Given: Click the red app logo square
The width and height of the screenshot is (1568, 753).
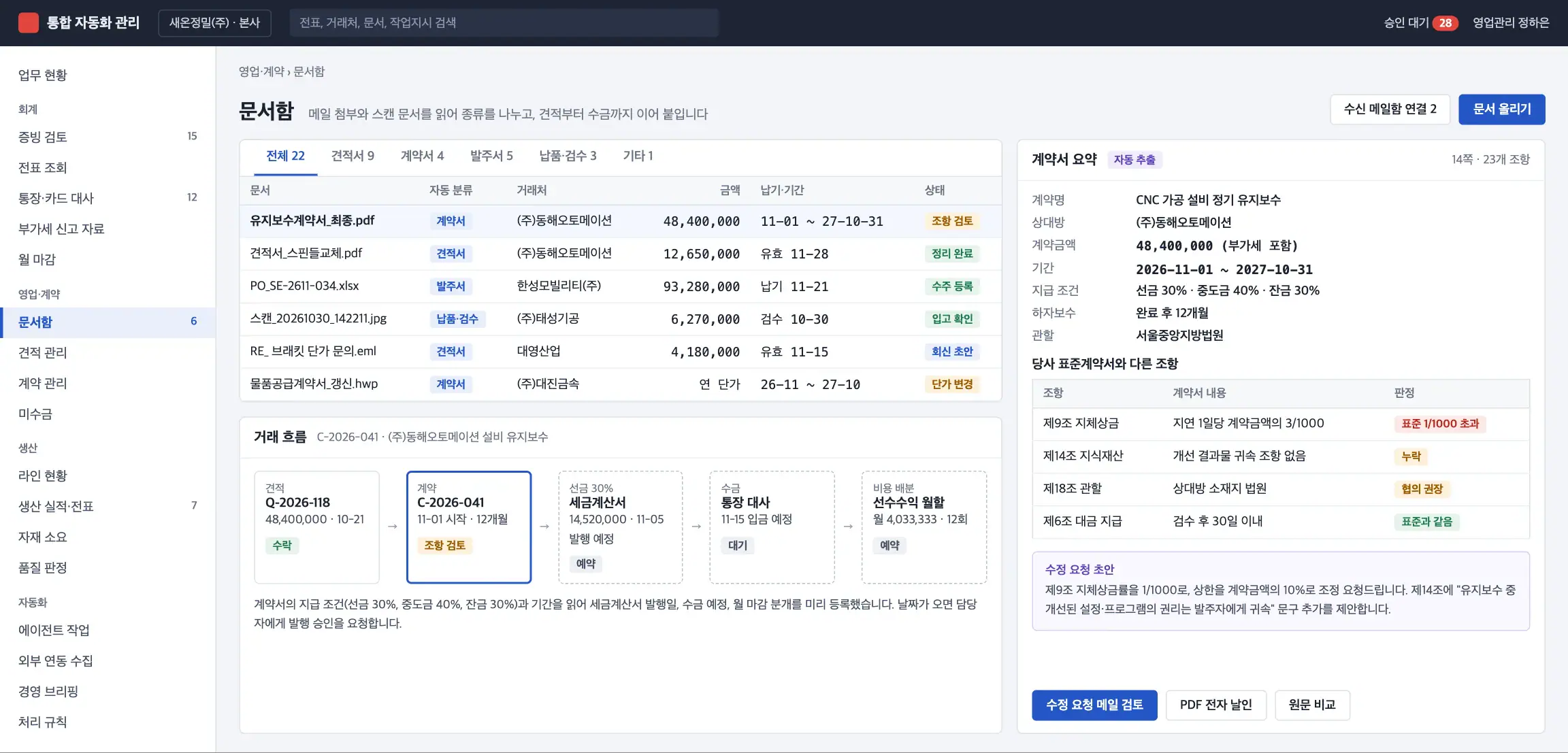Looking at the screenshot, I should tap(29, 22).
